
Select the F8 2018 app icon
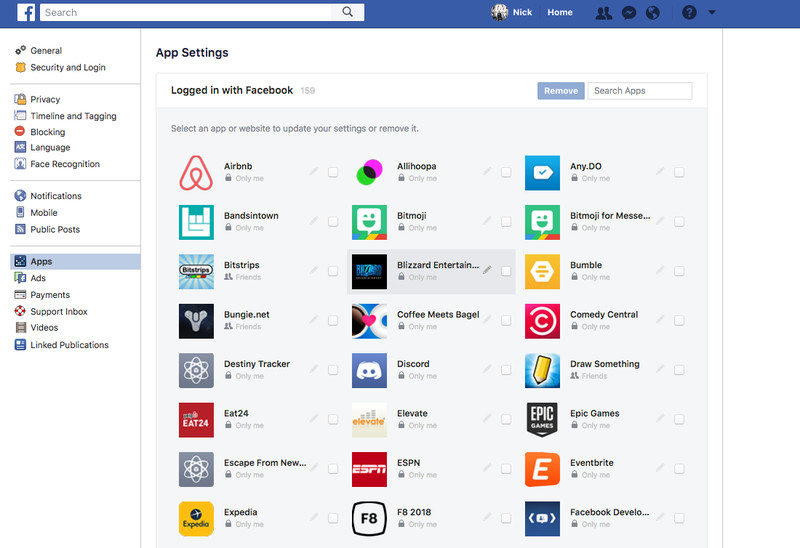369,519
